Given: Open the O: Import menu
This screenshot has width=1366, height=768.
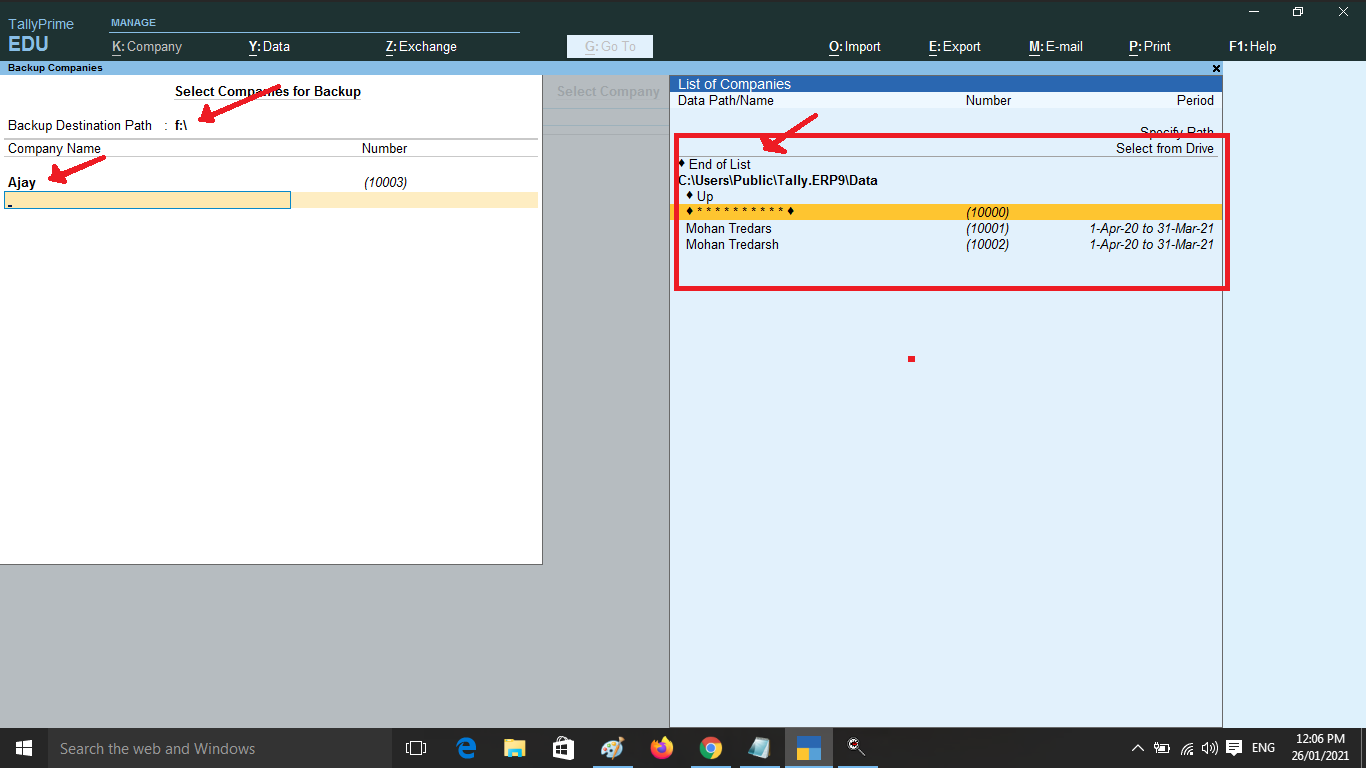Looking at the screenshot, I should click(855, 46).
